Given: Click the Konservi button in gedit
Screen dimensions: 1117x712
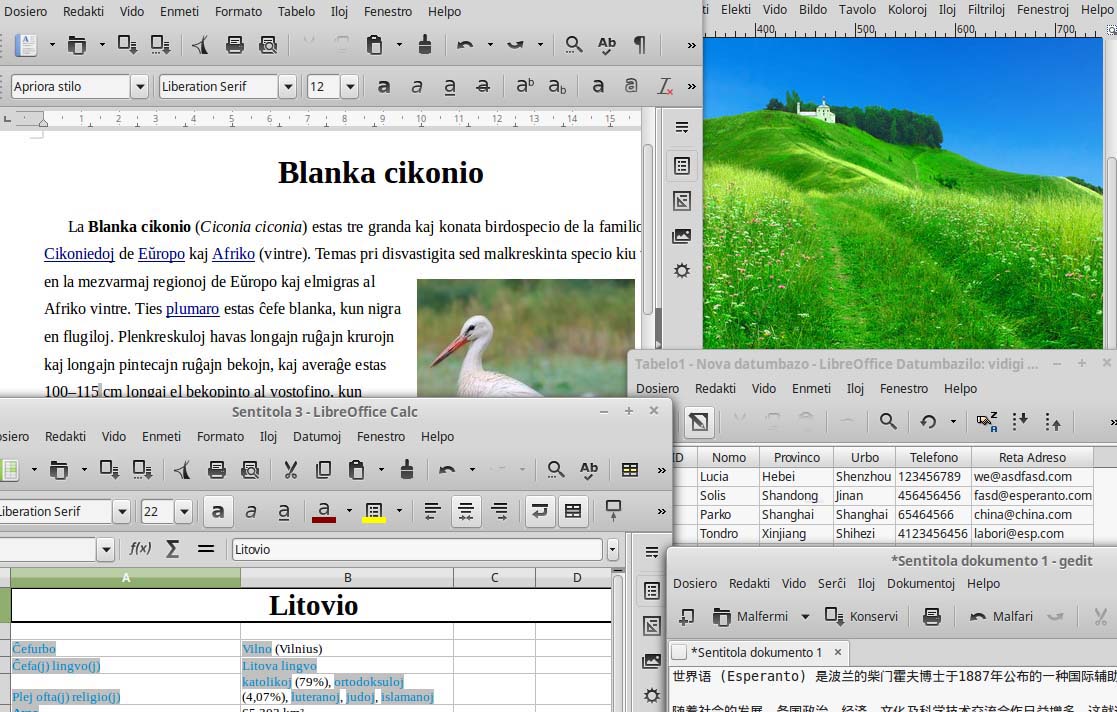Looking at the screenshot, I should (x=861, y=616).
